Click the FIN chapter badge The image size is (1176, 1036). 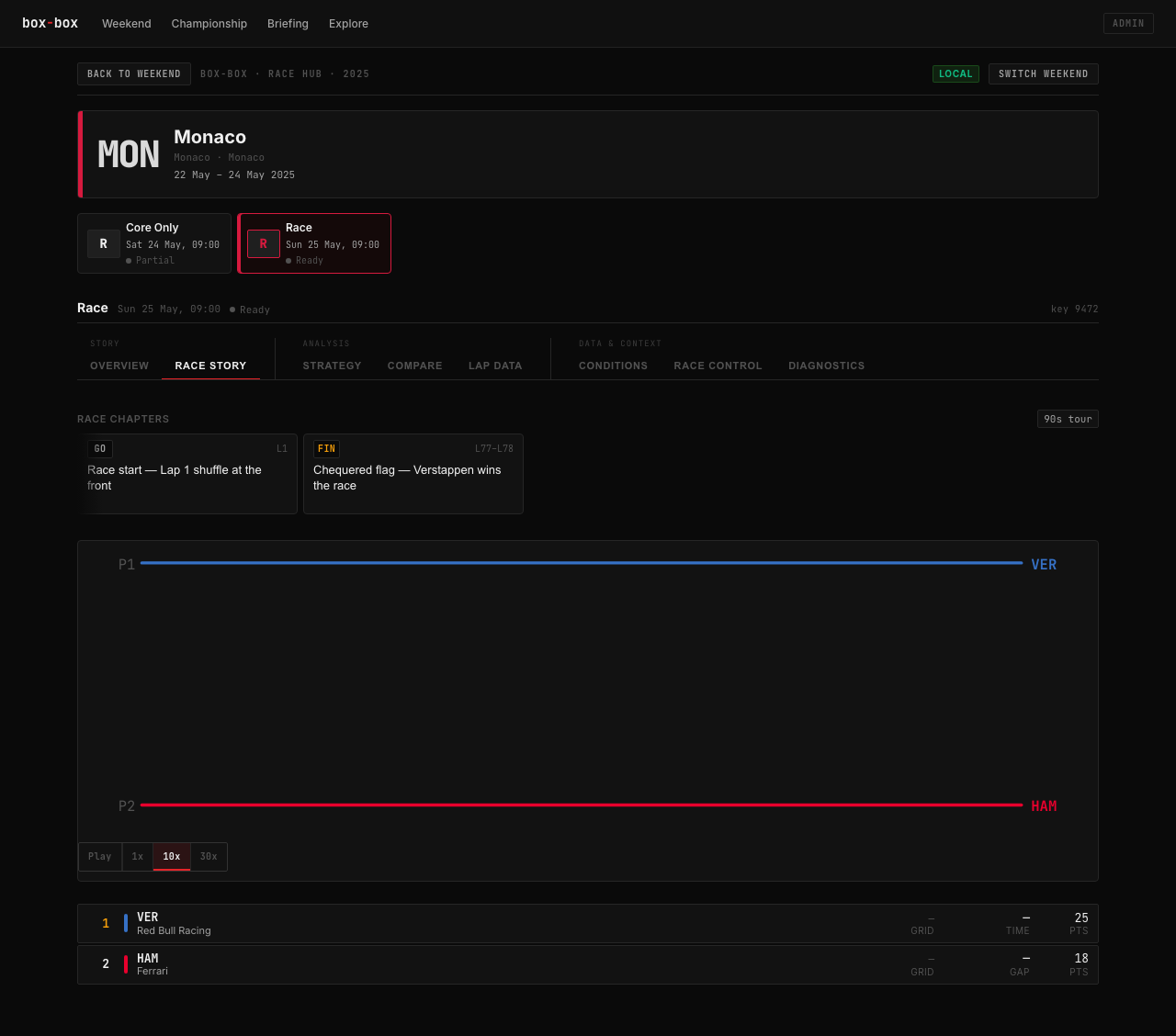click(x=326, y=449)
